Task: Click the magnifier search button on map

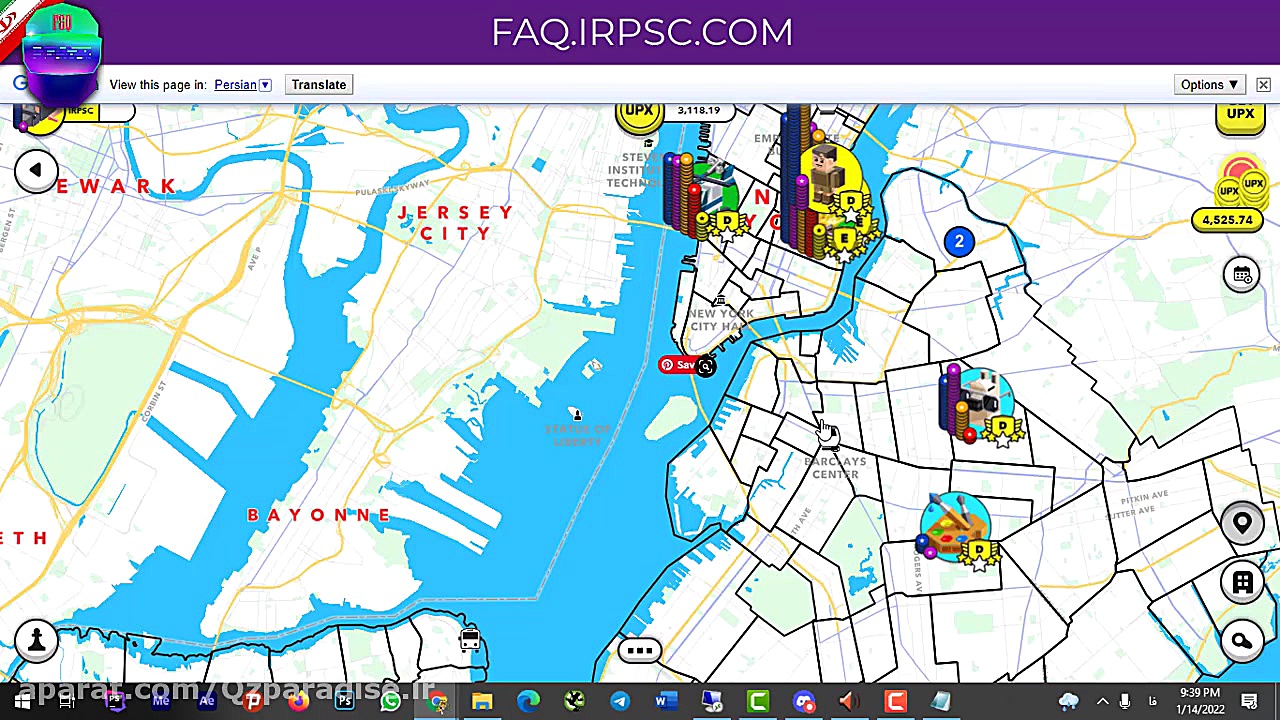Action: pos(1242,642)
